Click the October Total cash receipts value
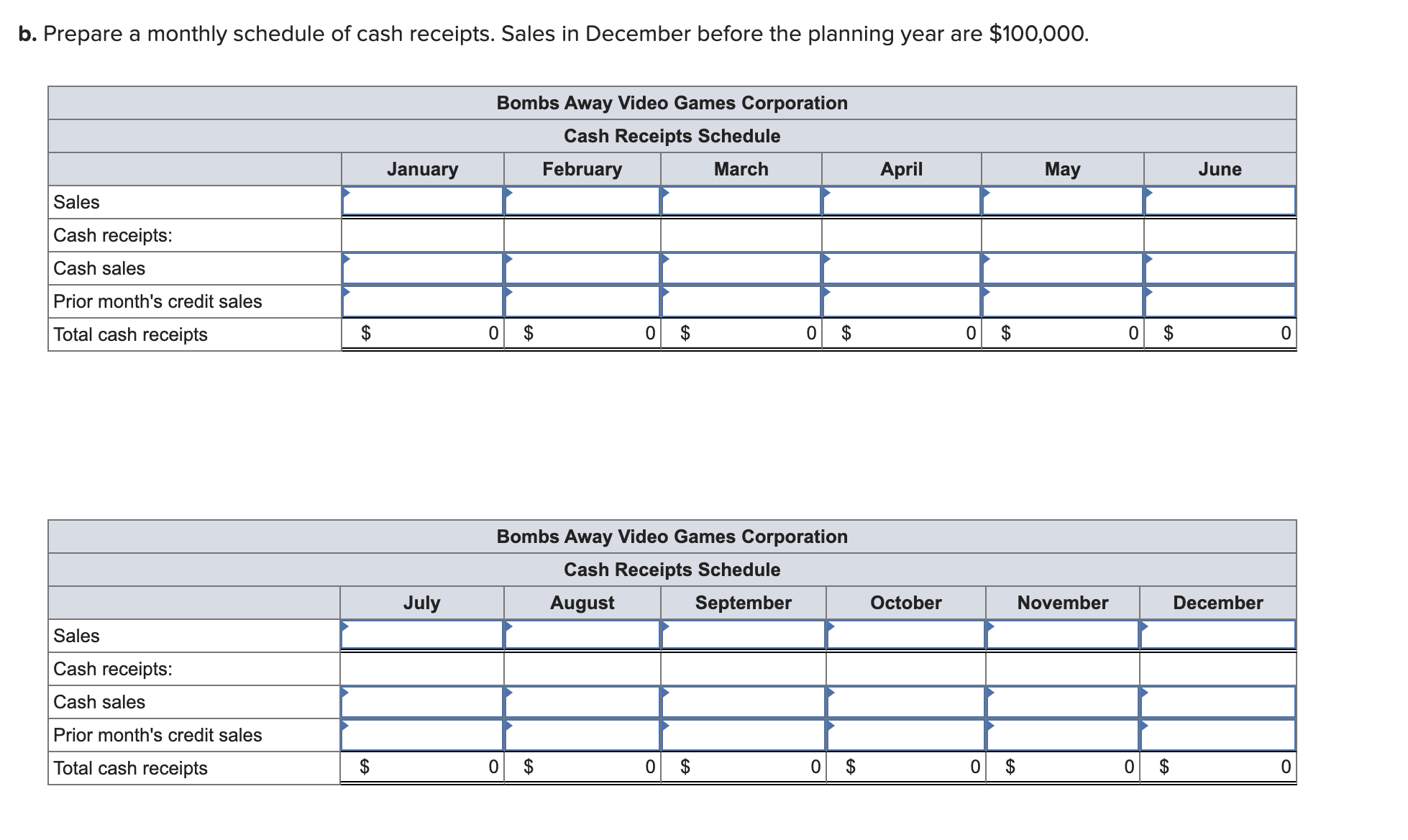Screen dimensions: 1408x840 tap(906, 767)
